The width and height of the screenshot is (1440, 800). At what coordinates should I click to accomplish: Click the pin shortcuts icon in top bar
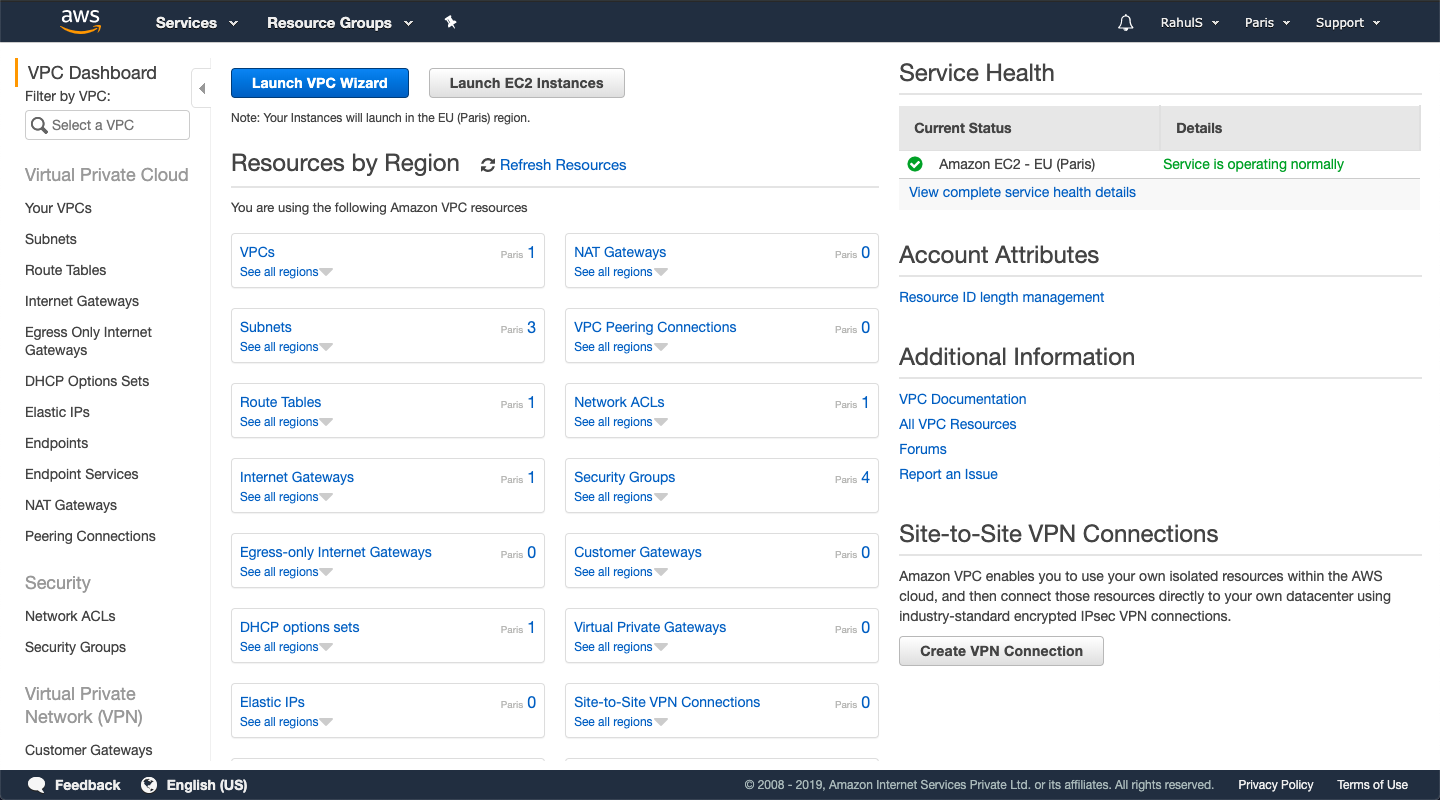coord(450,21)
